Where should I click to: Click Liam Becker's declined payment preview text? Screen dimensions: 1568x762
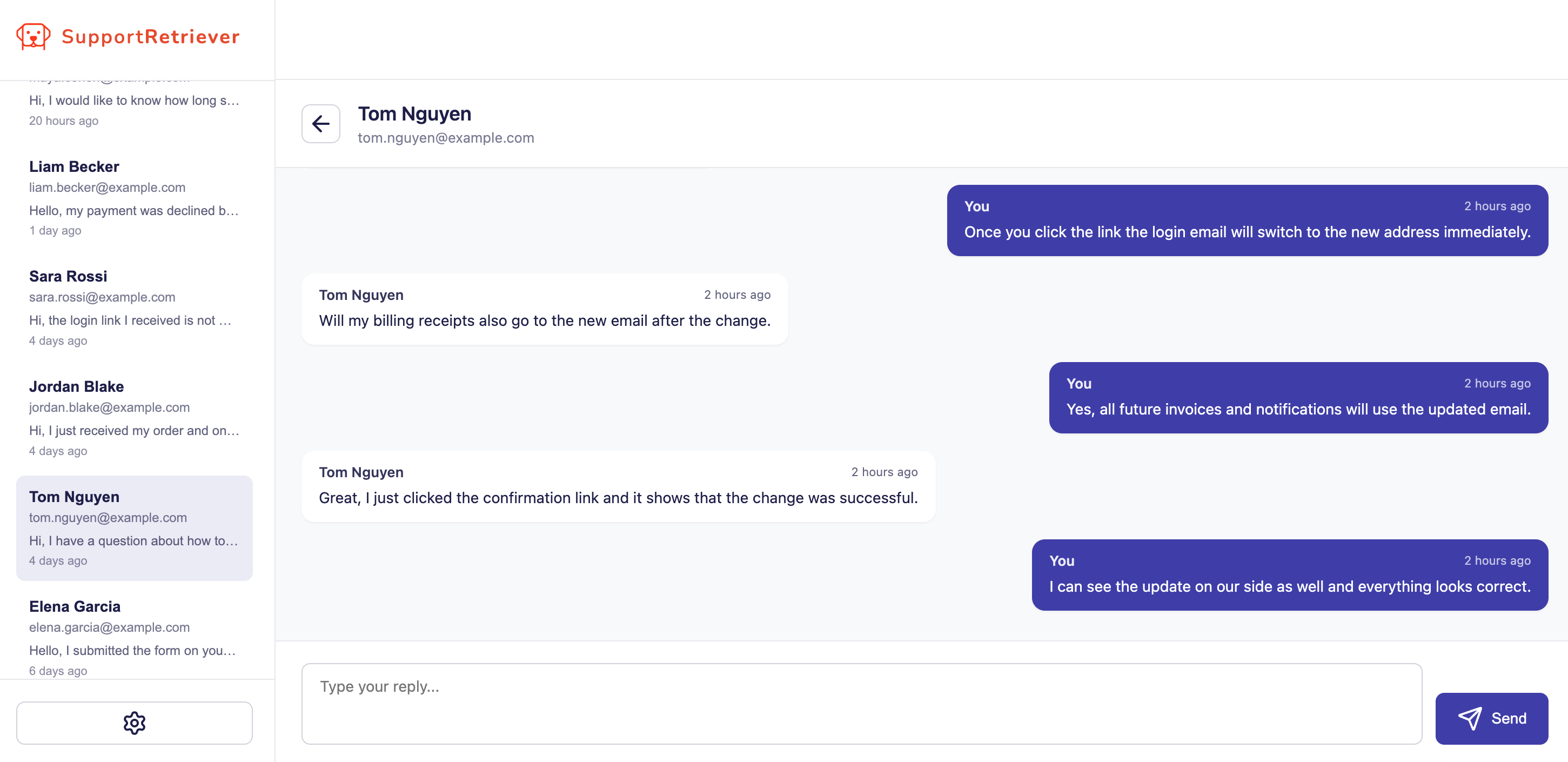(x=133, y=211)
